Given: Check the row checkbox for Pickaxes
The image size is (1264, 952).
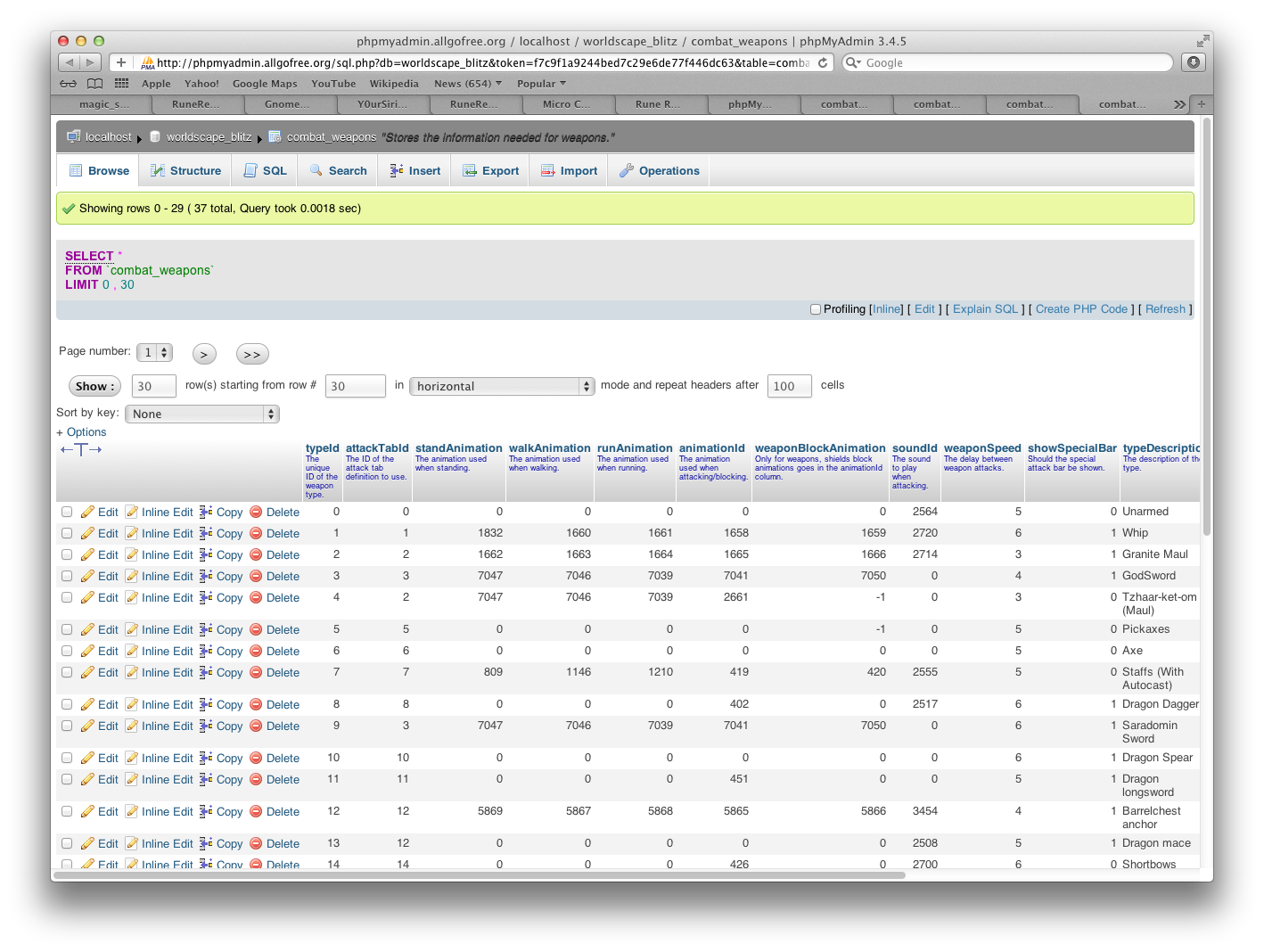Looking at the screenshot, I should (67, 629).
